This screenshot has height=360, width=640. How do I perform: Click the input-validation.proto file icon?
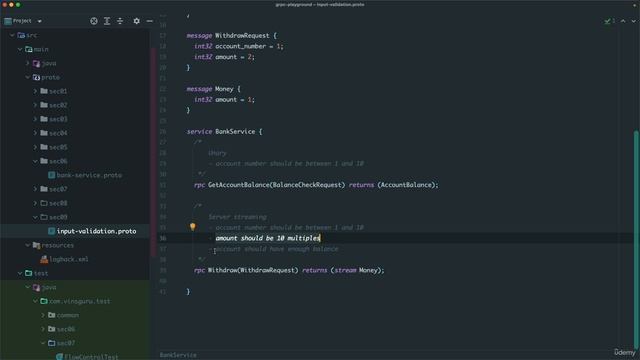click(x=51, y=231)
